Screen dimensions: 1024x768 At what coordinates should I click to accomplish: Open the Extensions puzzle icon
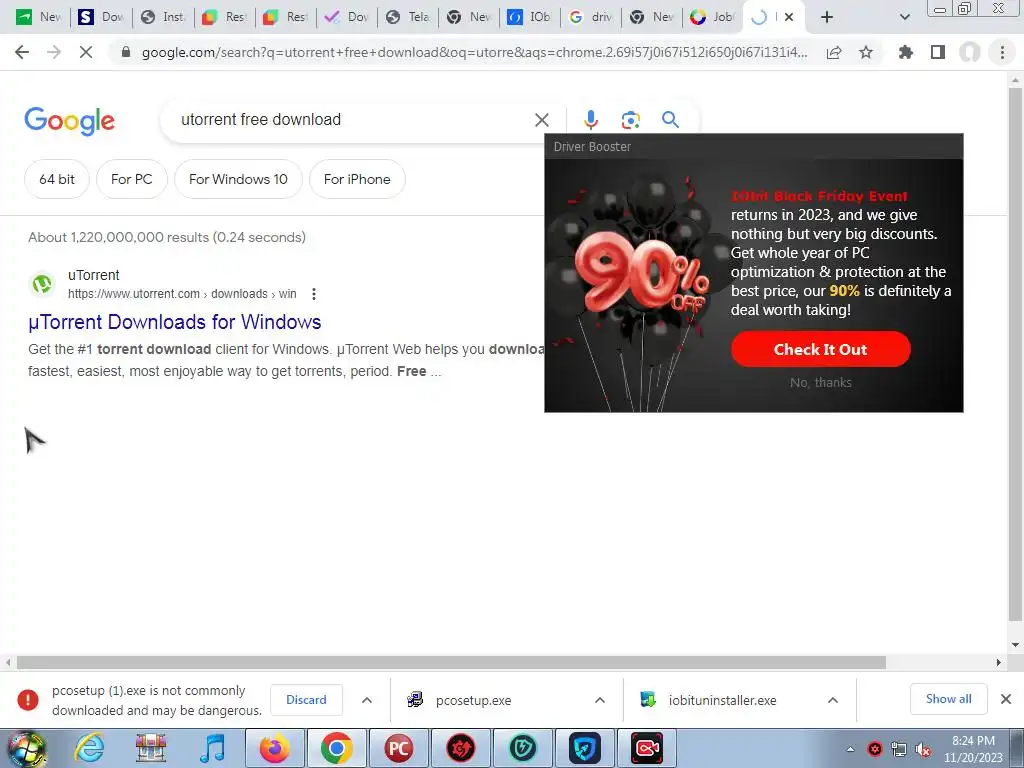(905, 52)
